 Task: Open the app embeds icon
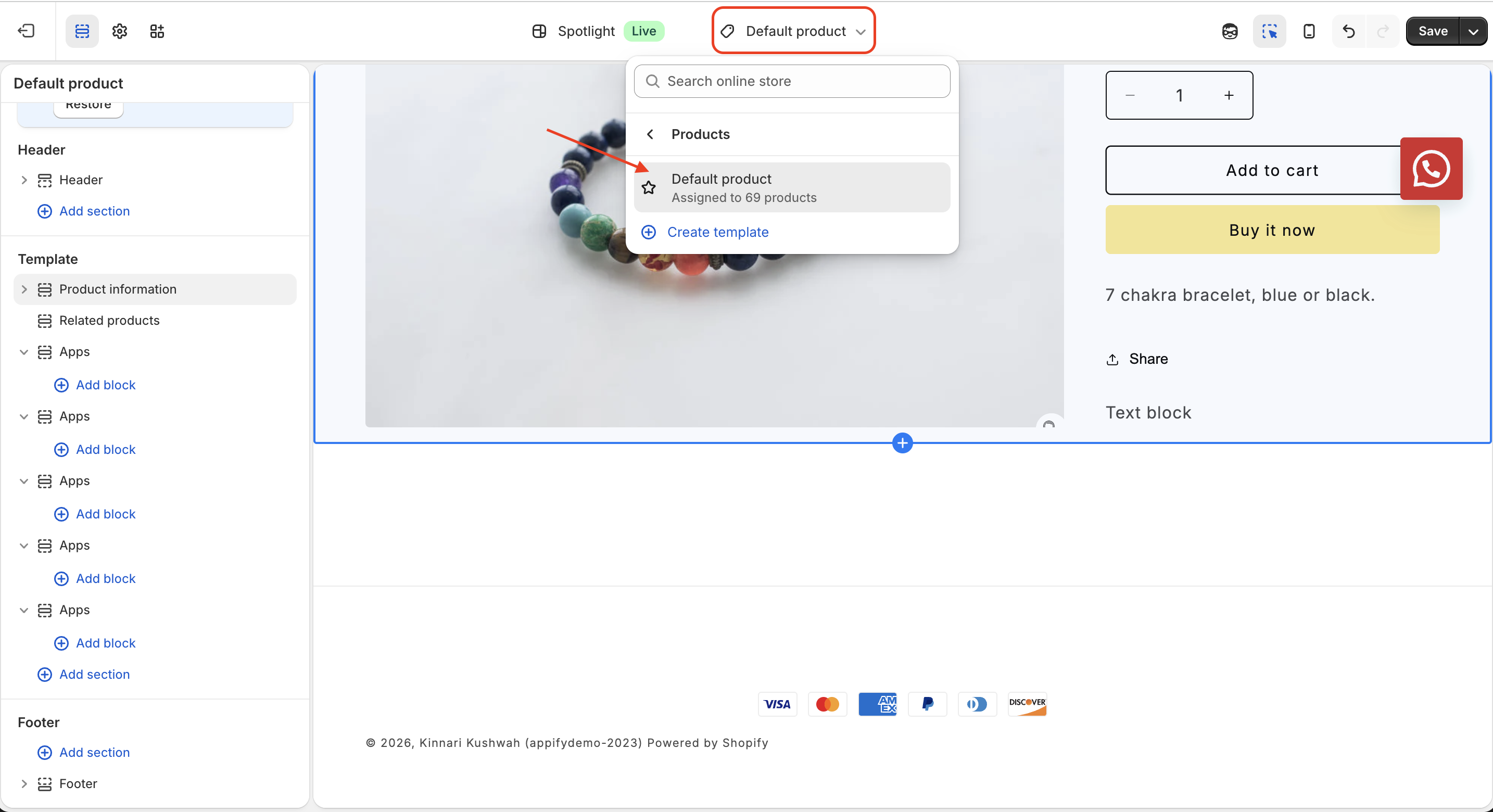point(157,31)
